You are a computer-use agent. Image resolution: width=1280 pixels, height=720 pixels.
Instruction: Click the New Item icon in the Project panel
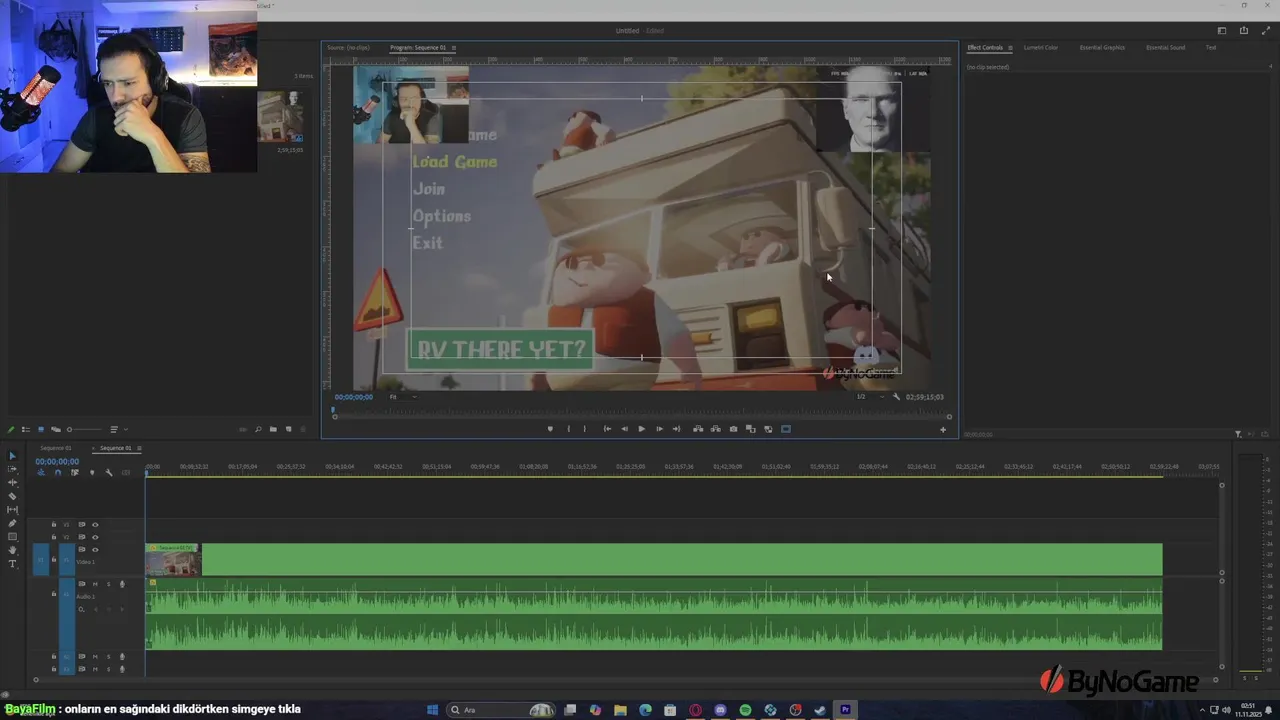(x=289, y=430)
